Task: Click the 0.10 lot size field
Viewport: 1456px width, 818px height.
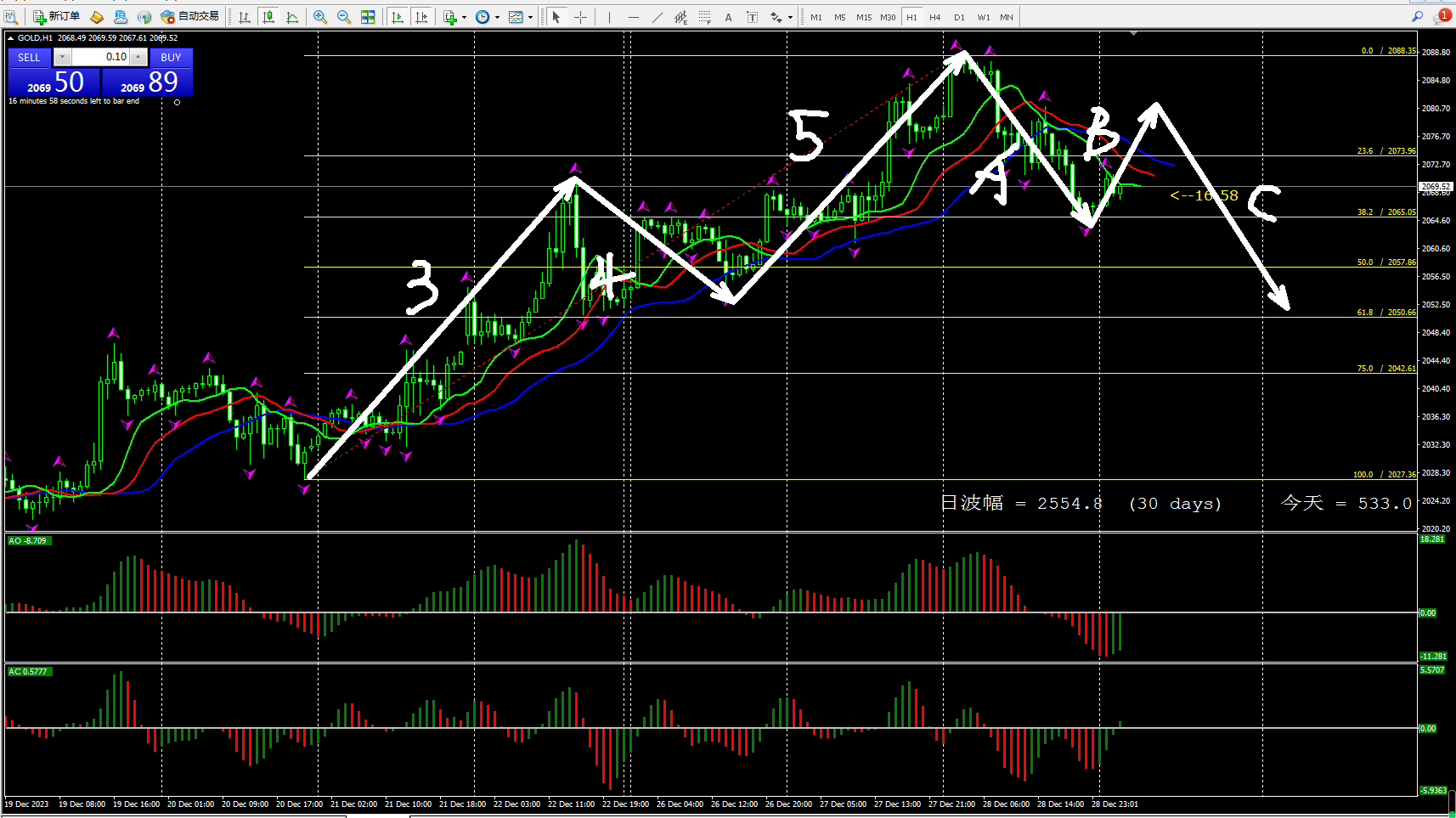Action: (x=100, y=57)
